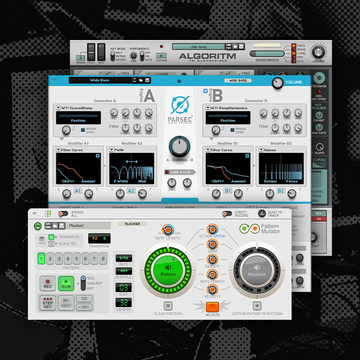Click the Shuffle OFF display
The width and height of the screenshot is (360, 360).
click(124, 271)
